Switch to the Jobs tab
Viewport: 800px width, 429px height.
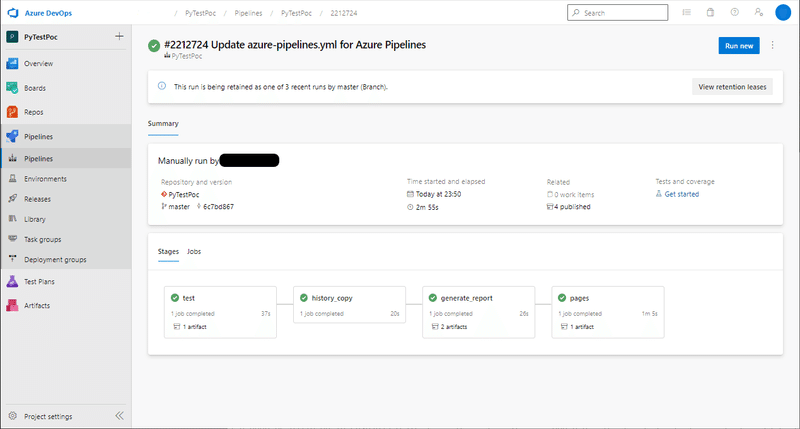coord(194,251)
